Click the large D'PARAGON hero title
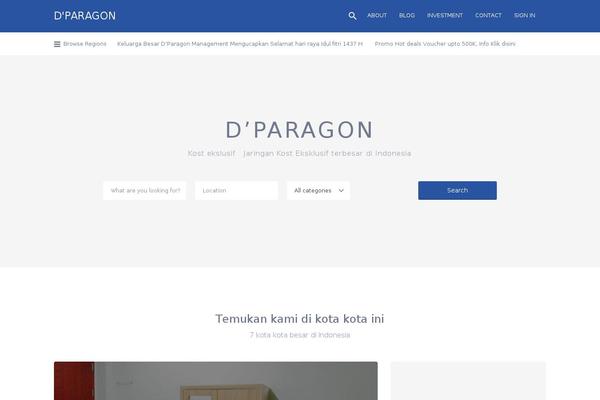This screenshot has height=400, width=600. (x=299, y=130)
